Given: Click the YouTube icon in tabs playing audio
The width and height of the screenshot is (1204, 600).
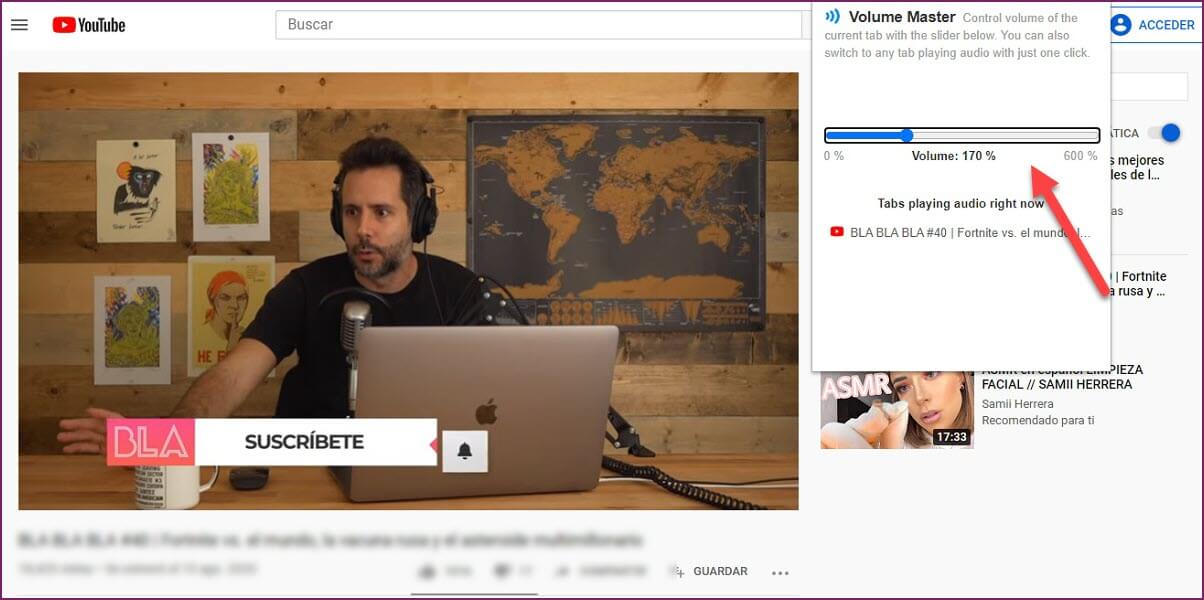Looking at the screenshot, I should pos(837,232).
